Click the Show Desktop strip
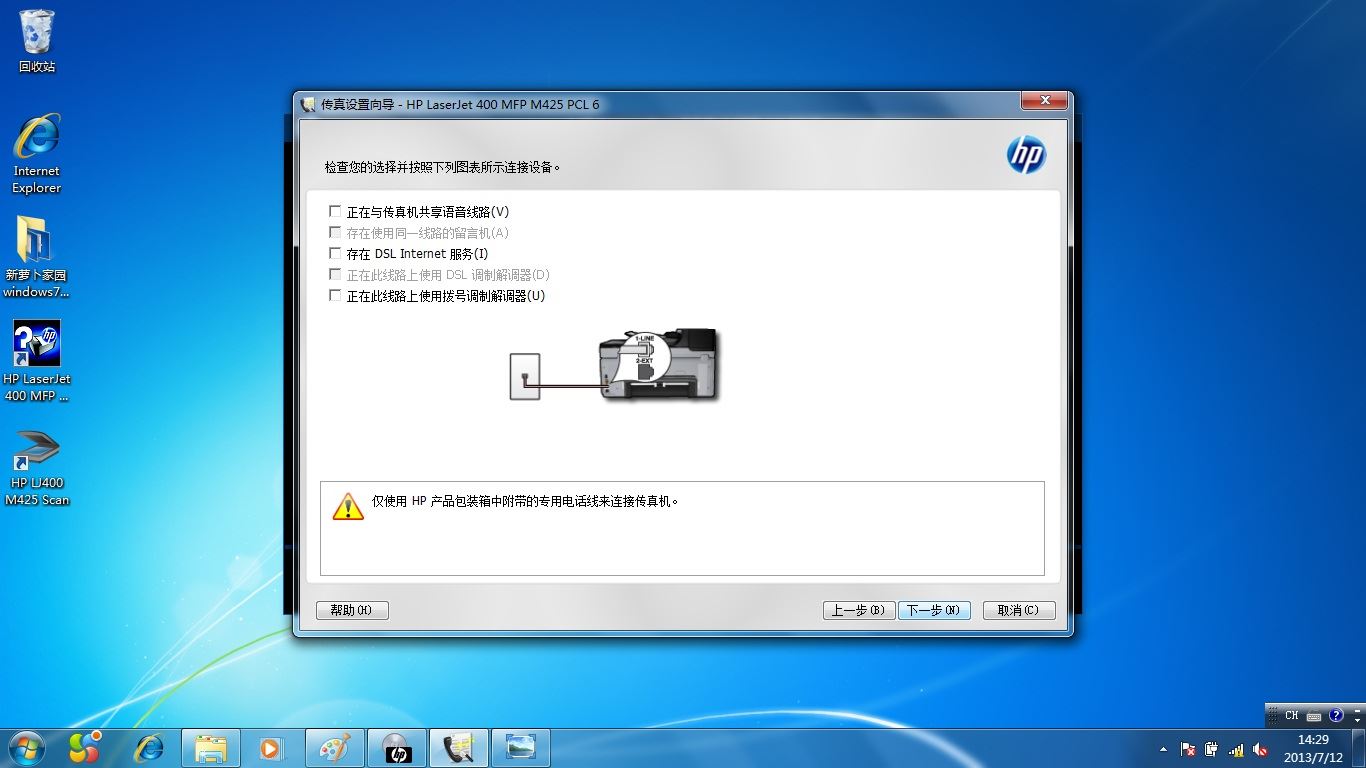 1359,748
